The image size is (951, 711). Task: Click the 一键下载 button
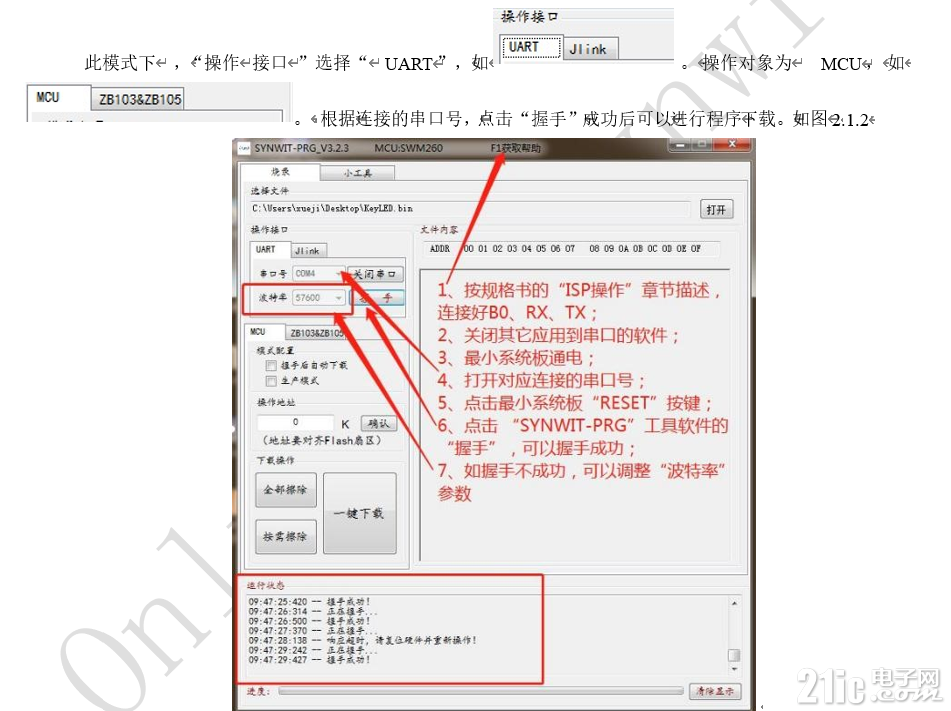coord(360,513)
